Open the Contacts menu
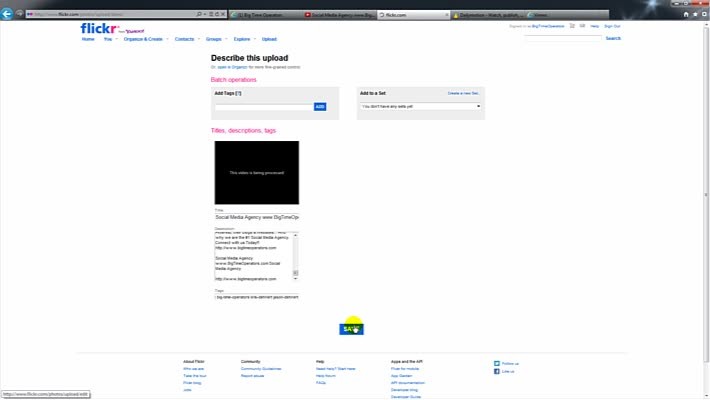The image size is (710, 400). (x=184, y=39)
